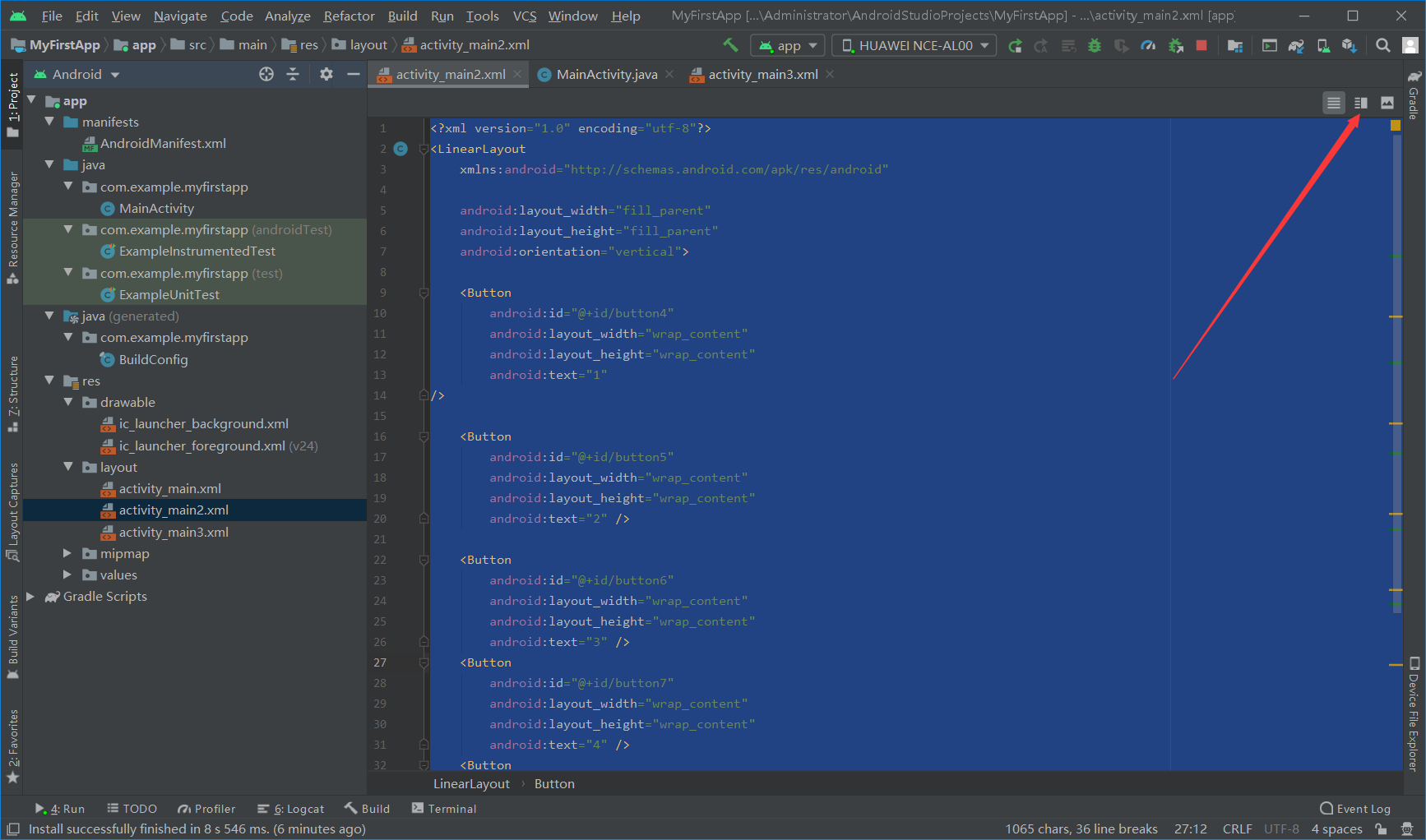Select ic_launcher_background.xml in project tree

tap(203, 423)
